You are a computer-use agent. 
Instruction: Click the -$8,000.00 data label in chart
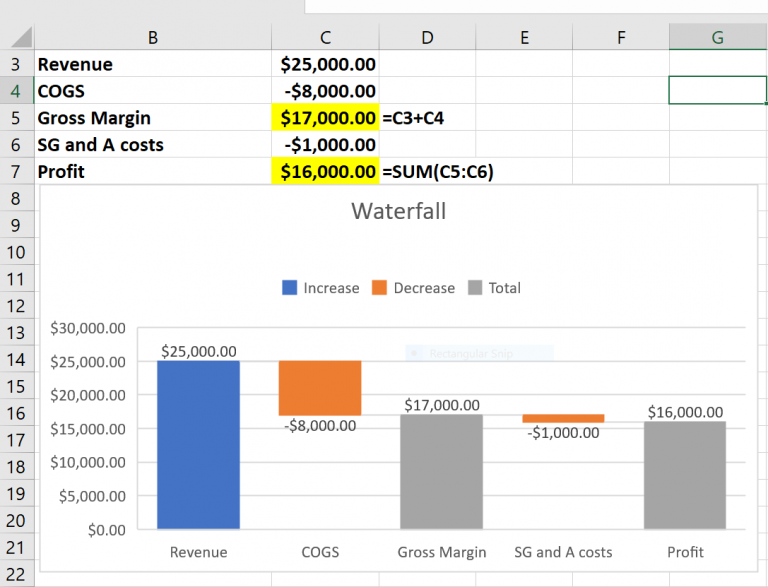(320, 426)
